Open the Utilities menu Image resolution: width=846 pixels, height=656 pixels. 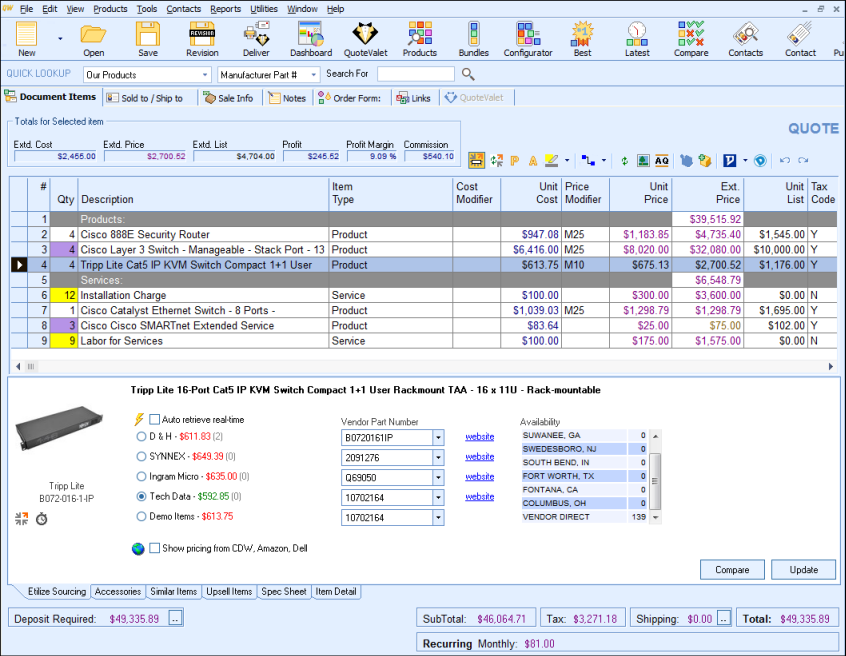(x=264, y=9)
